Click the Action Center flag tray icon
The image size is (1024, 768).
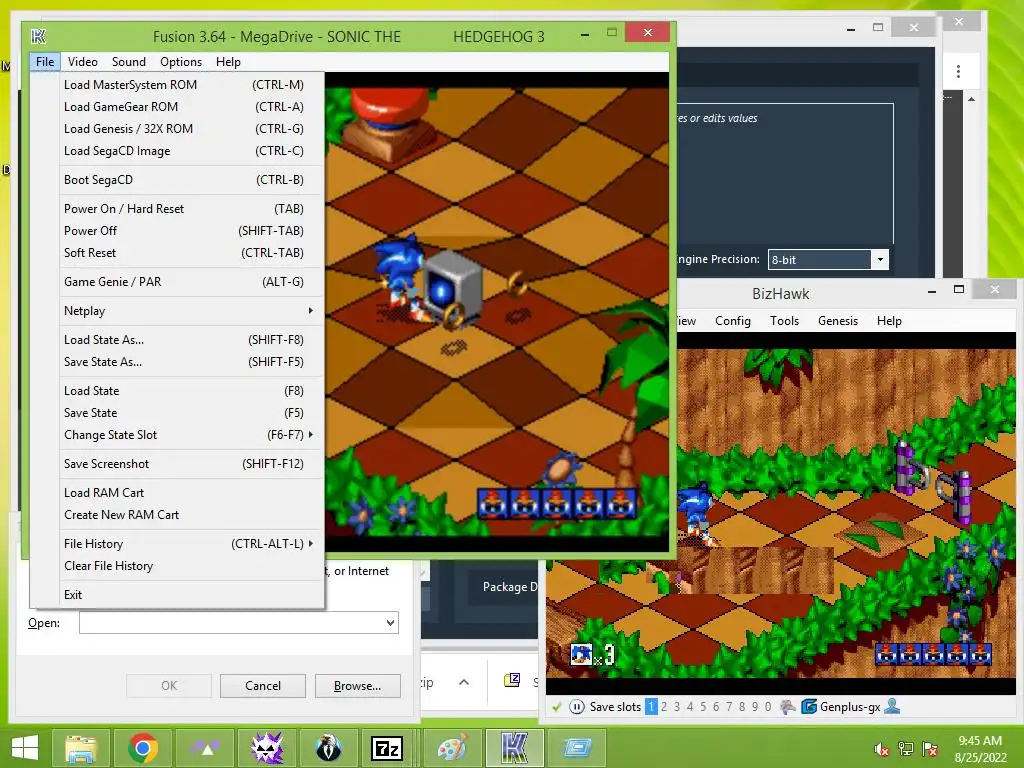[x=930, y=749]
